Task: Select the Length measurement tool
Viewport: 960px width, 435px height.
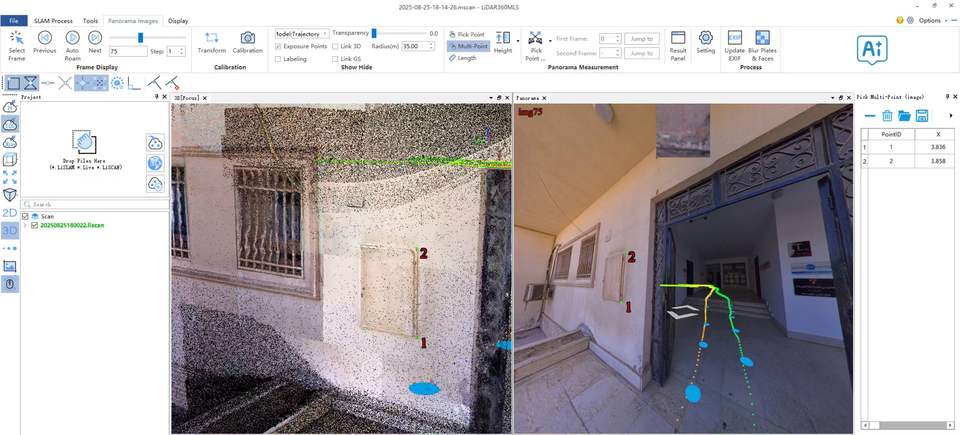Action: click(x=462, y=58)
